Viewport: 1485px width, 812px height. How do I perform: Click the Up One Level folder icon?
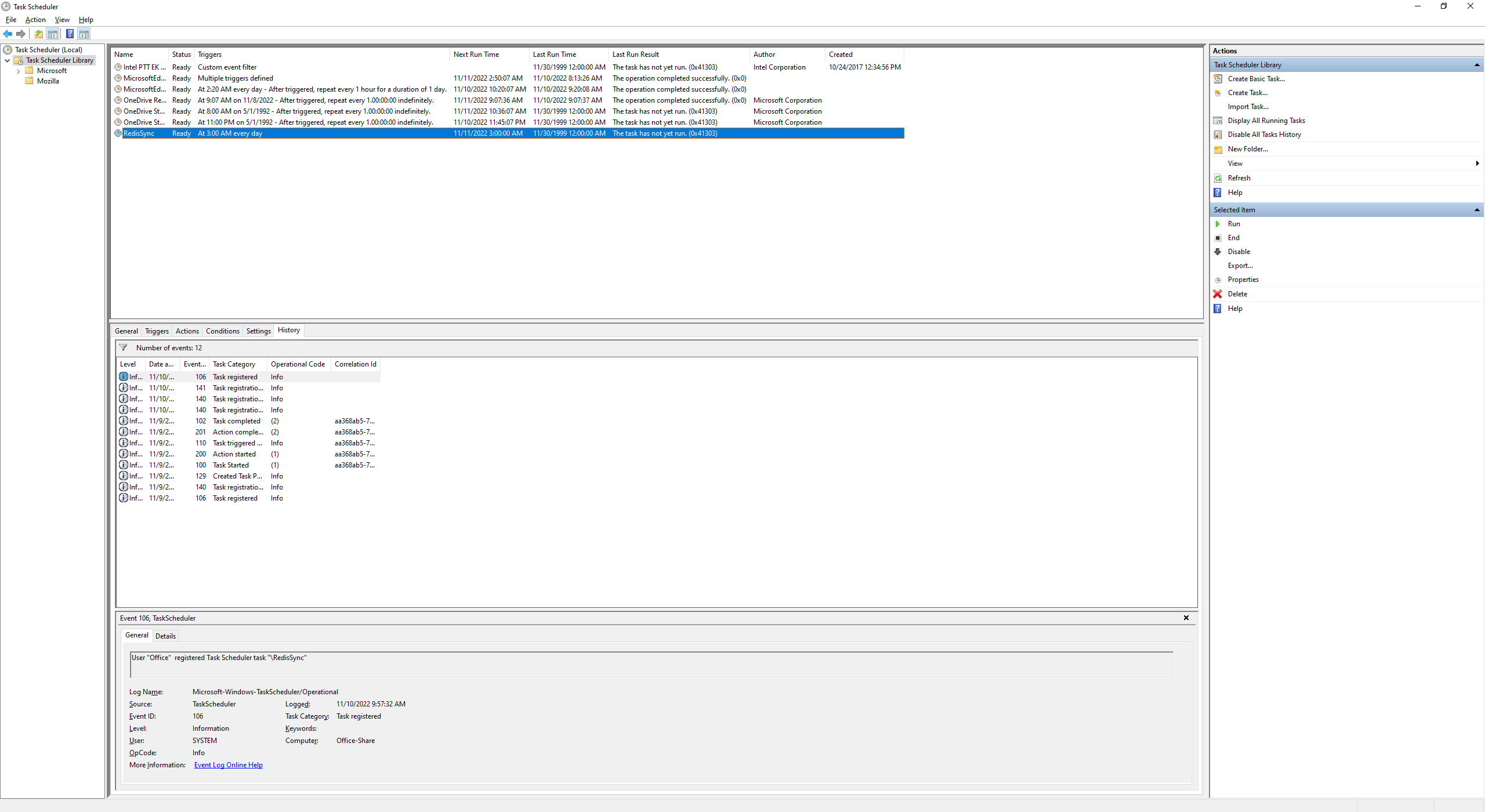coord(38,34)
